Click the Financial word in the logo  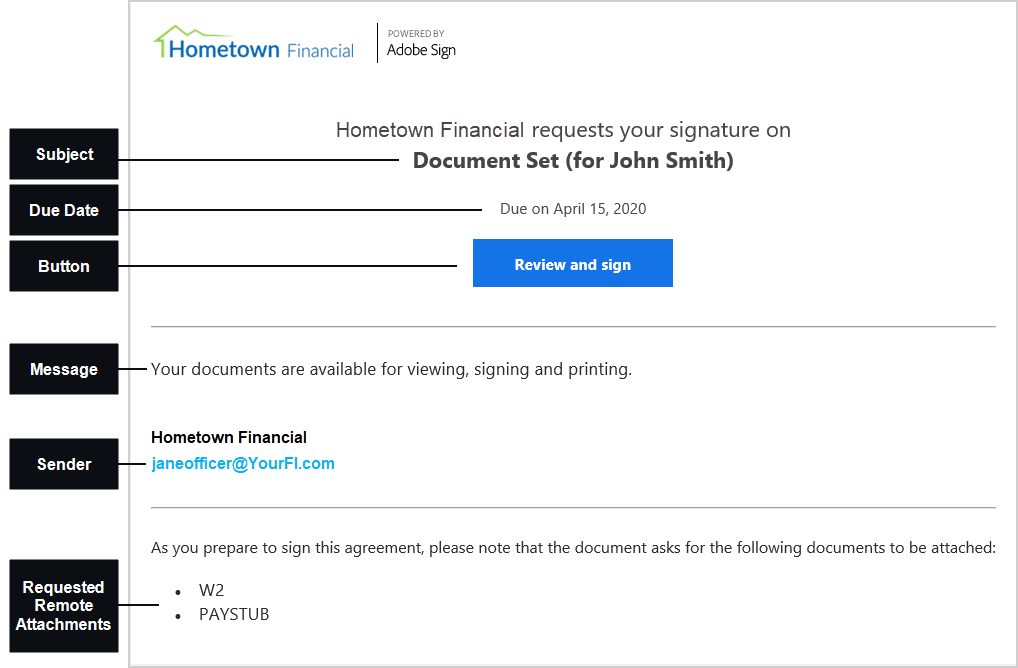(x=321, y=51)
